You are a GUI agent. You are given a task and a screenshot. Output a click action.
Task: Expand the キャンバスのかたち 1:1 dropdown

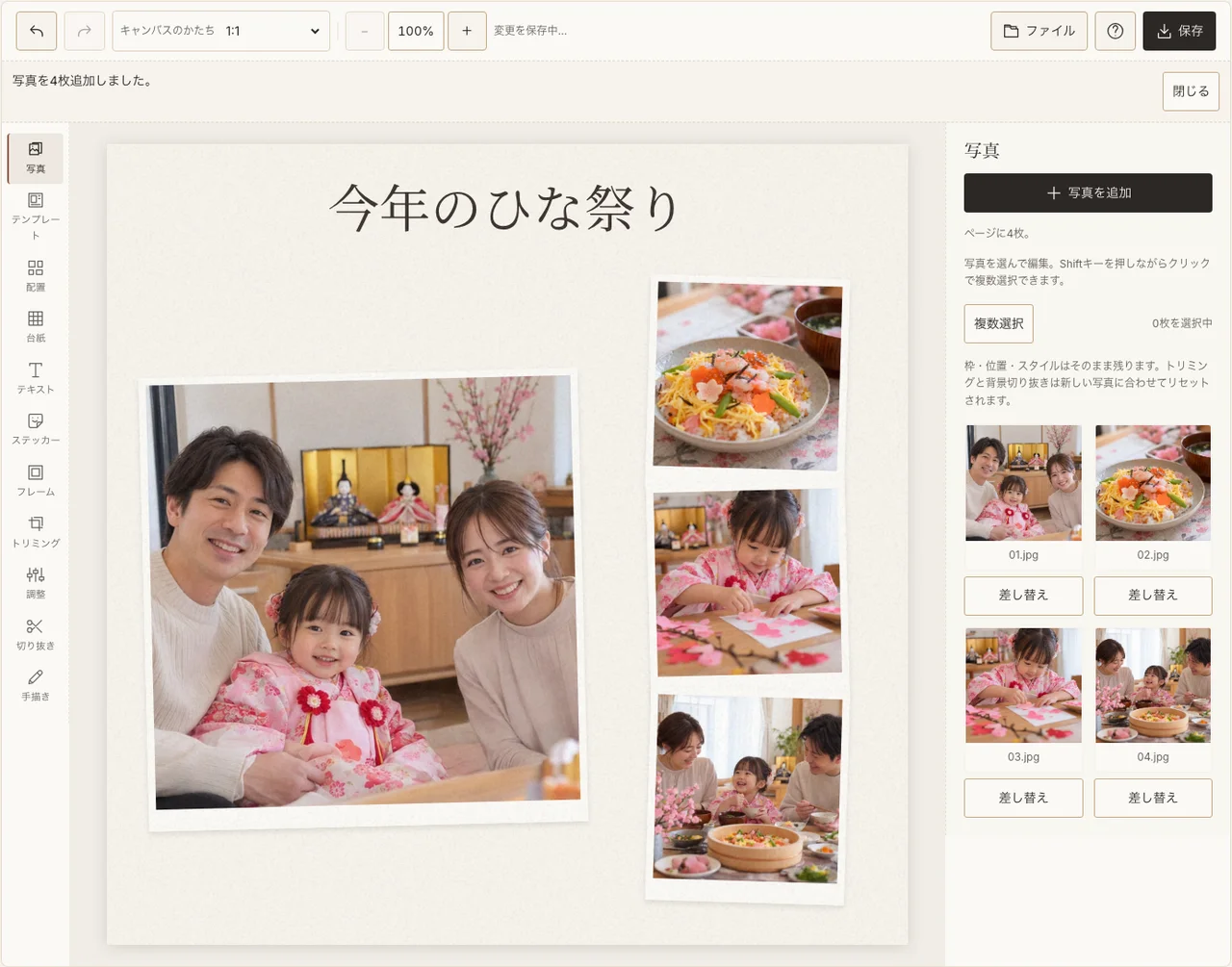(221, 31)
